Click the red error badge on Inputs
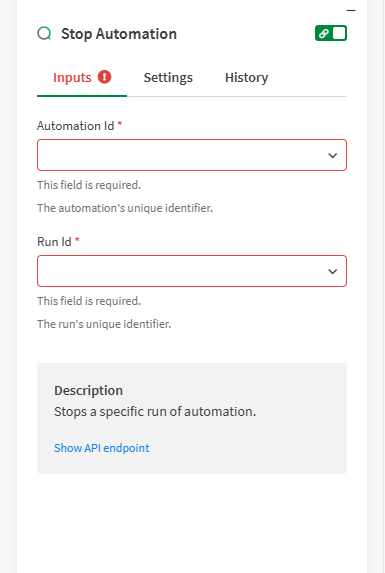This screenshot has width=385, height=573. coord(104,77)
